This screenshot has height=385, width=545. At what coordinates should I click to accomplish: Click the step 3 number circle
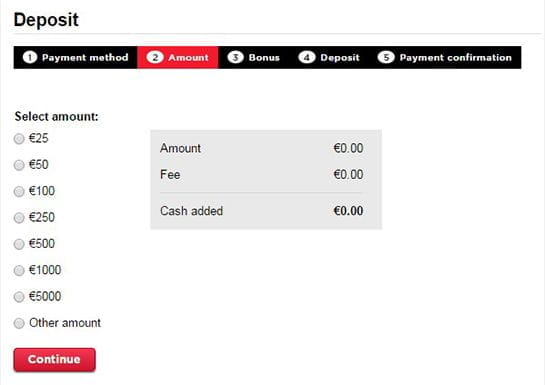[235, 57]
